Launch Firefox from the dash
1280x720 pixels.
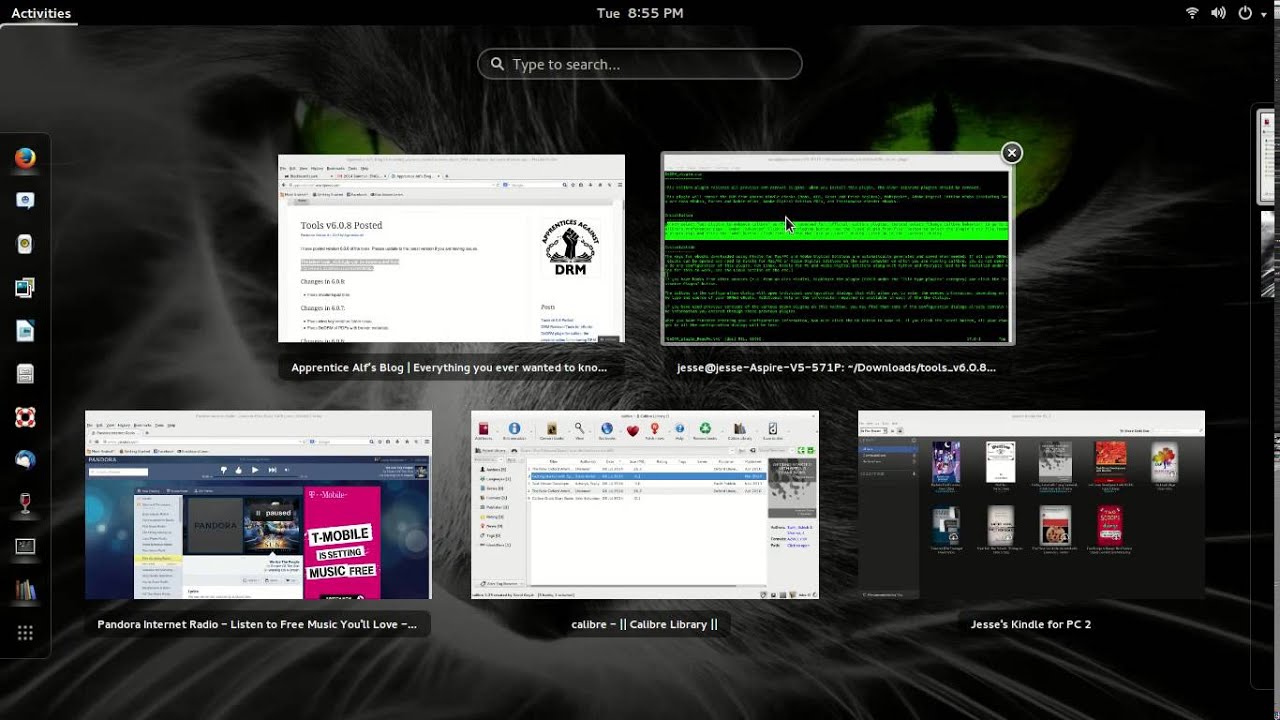click(25, 158)
